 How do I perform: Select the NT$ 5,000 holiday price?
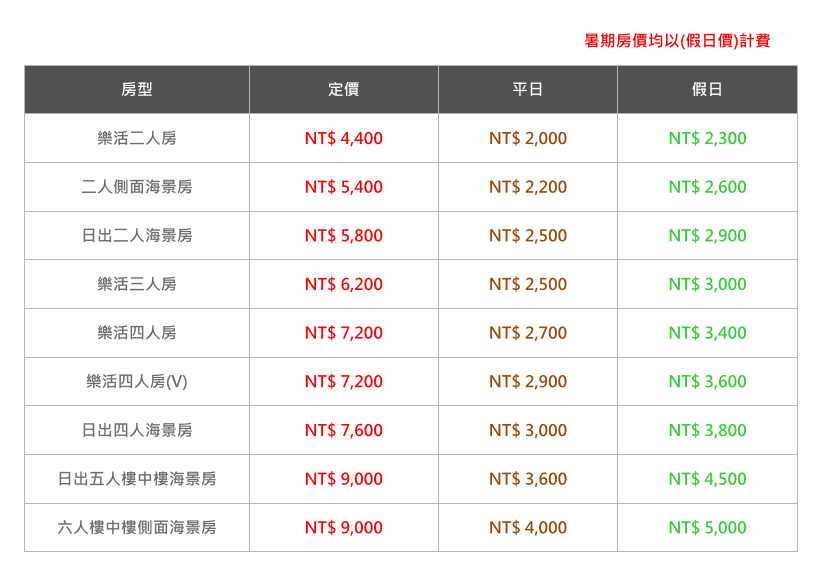707,528
